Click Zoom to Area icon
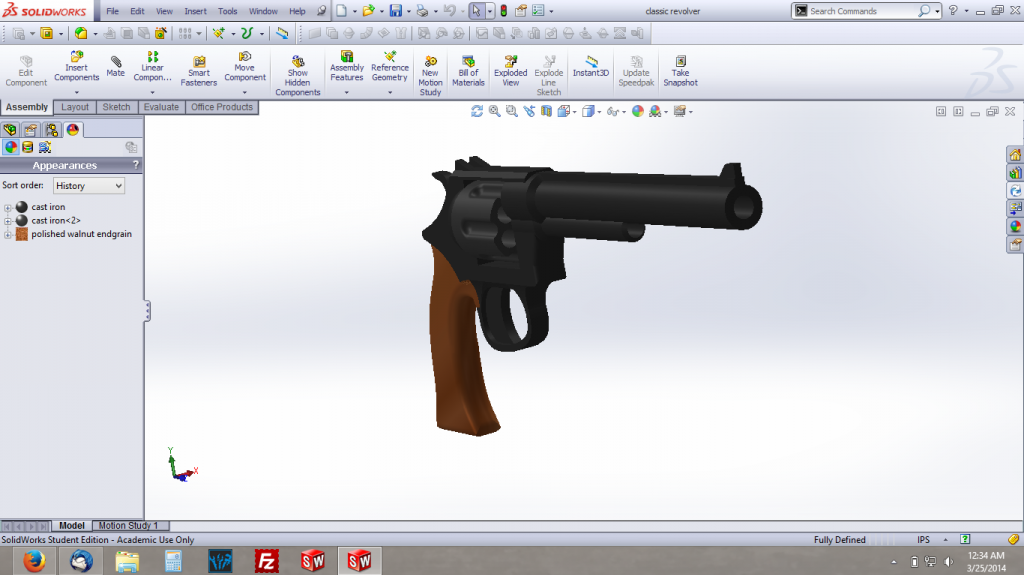The image size is (1024, 575). tap(511, 112)
